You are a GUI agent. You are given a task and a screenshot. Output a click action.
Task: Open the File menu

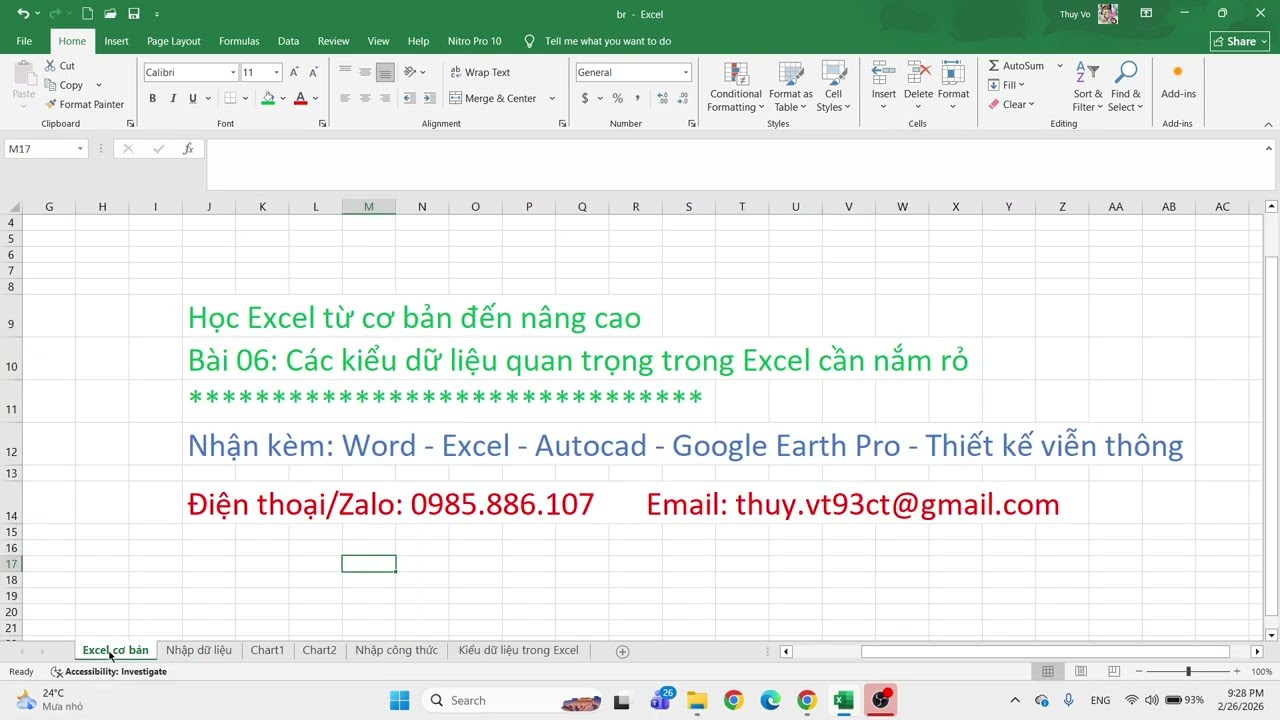24,41
